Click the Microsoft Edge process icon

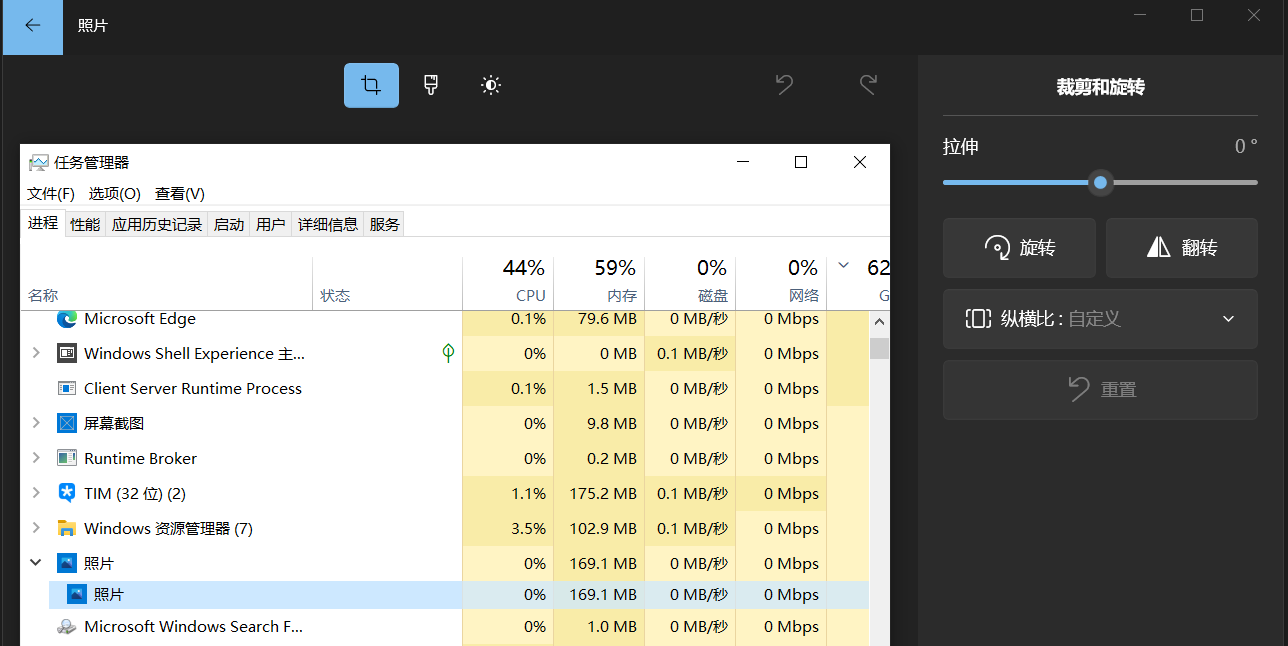click(x=67, y=319)
